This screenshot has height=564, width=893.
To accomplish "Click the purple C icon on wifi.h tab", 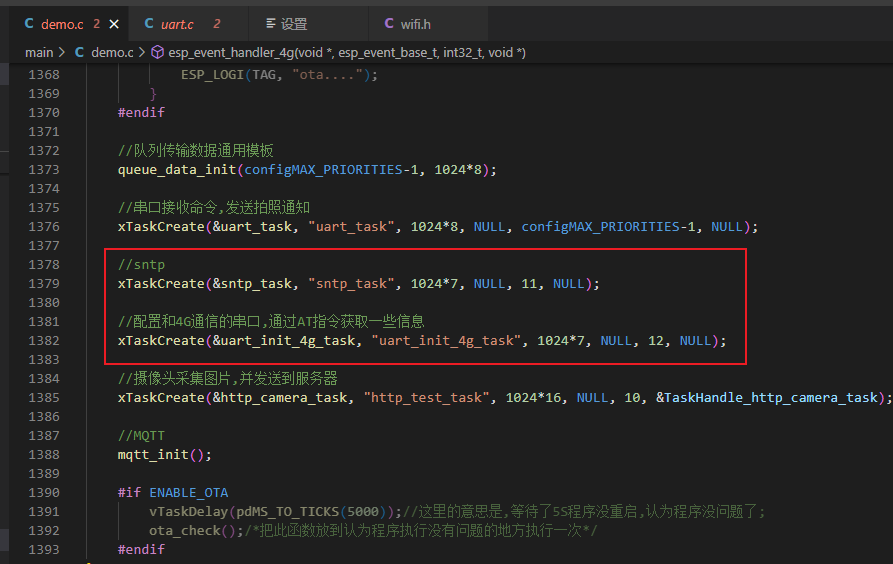I will click(x=389, y=23).
